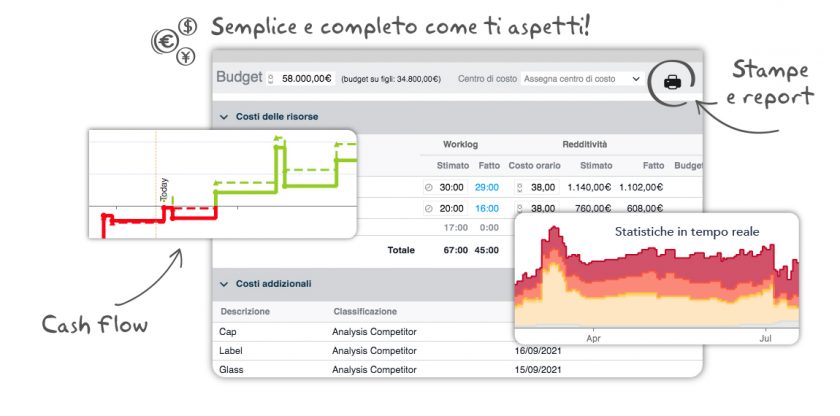Click the 30:00 estimated worklog field
Viewport: 840px width, 416px height.
tap(451, 187)
